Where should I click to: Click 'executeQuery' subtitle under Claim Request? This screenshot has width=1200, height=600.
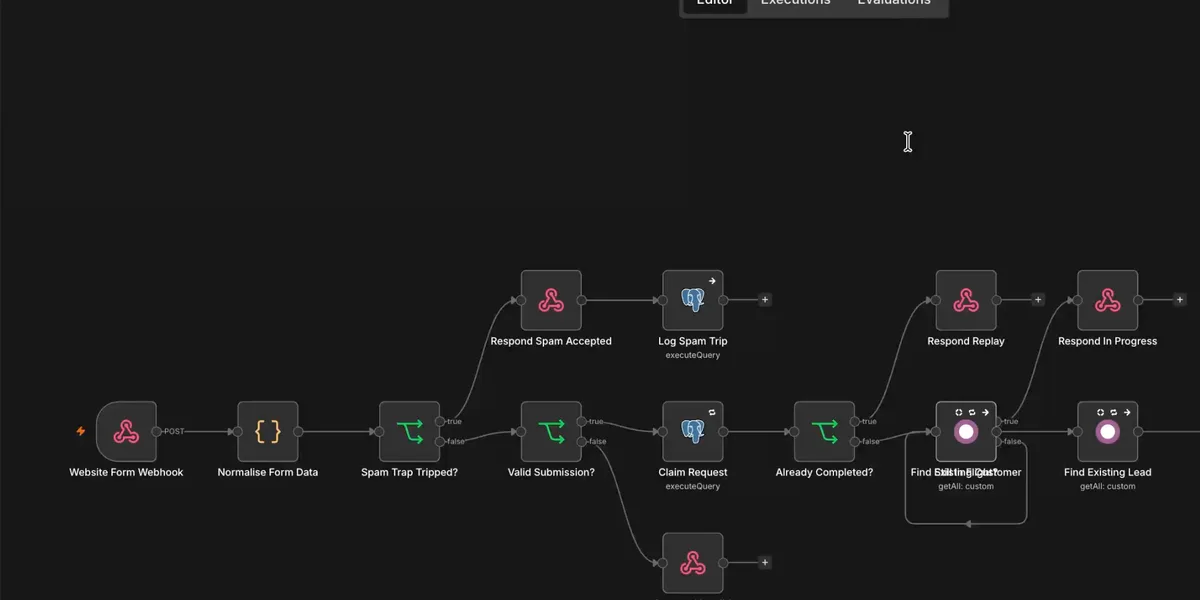click(x=693, y=486)
